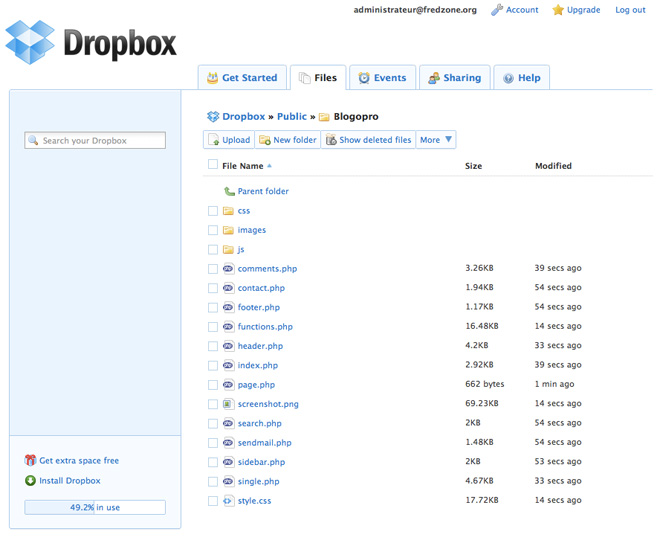The image size is (660, 549).
Task: Click the comments.php file icon
Action: tap(228, 268)
